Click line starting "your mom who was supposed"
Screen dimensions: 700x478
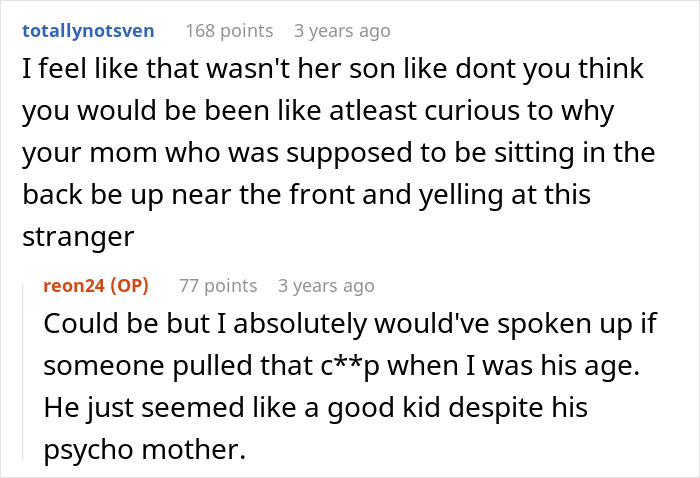point(339,153)
